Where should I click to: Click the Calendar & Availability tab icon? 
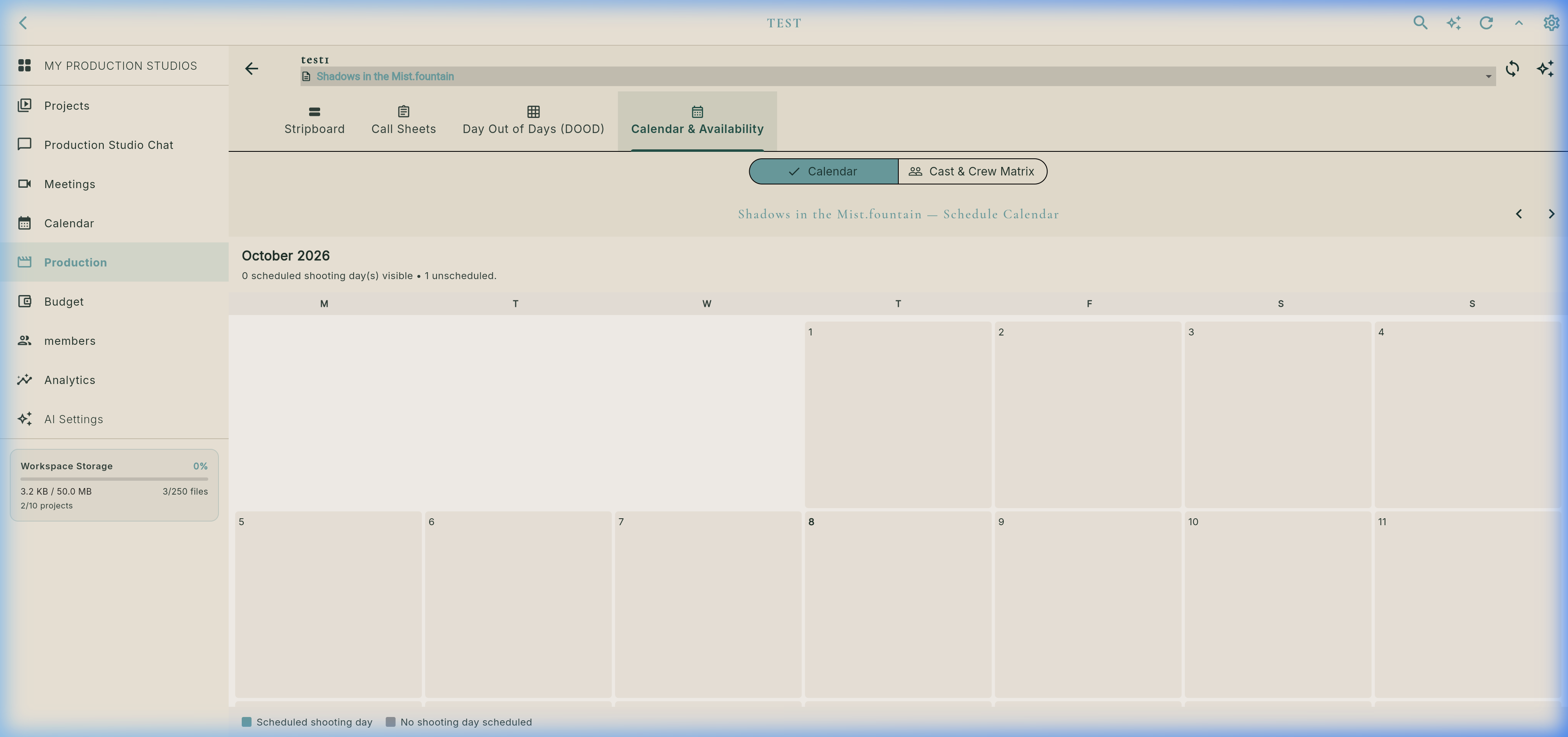point(697,112)
